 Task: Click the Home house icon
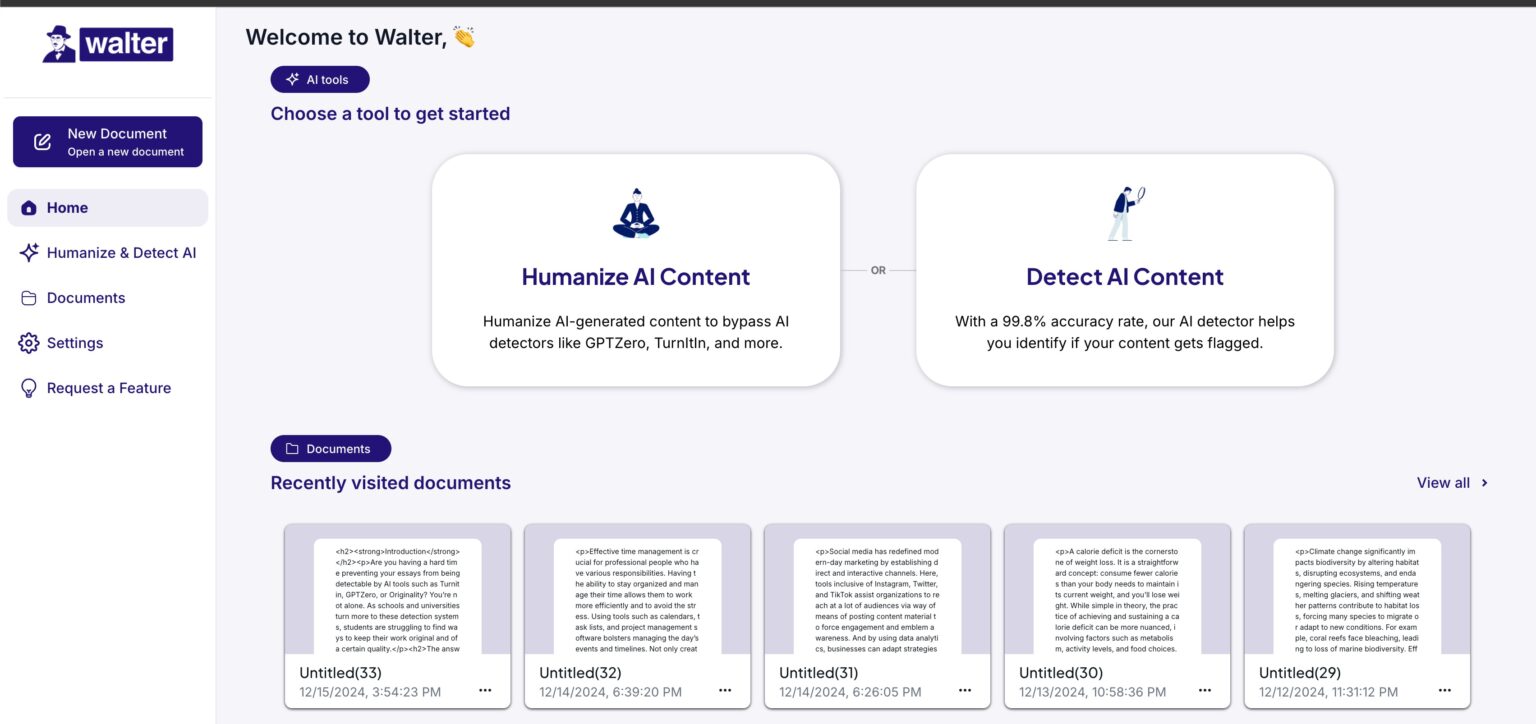pyautogui.click(x=29, y=208)
